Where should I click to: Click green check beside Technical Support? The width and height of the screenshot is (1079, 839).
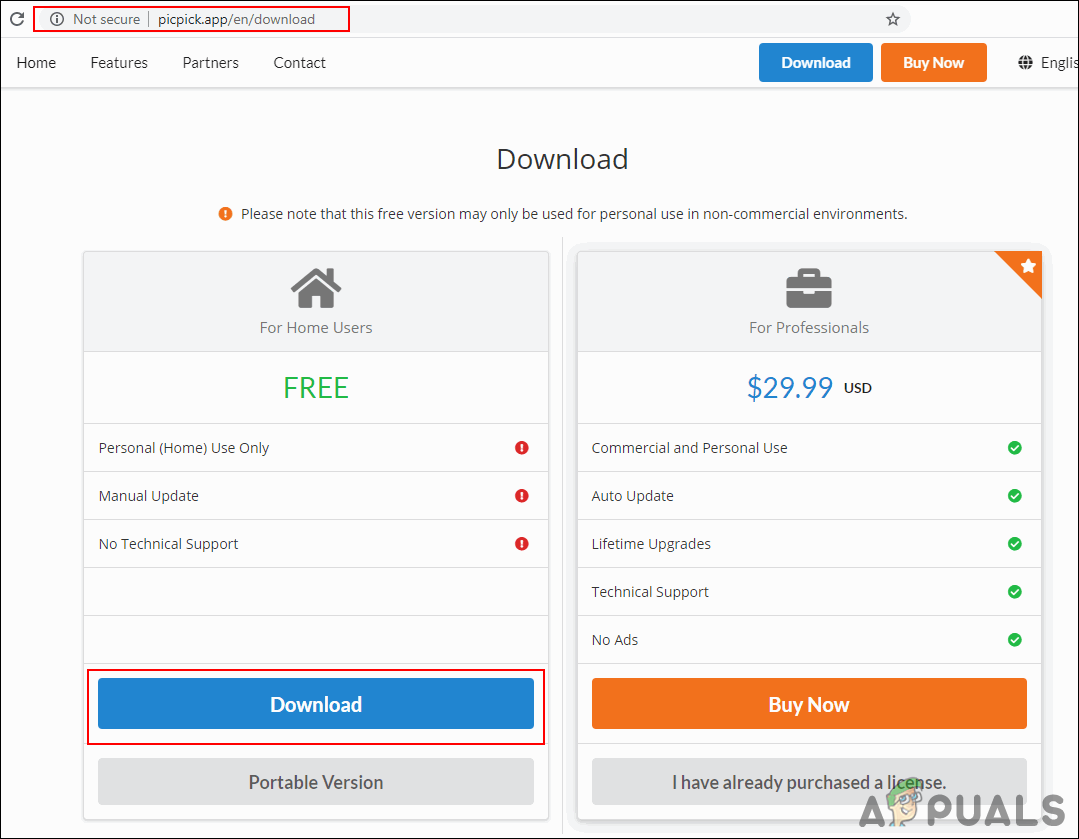(1014, 592)
